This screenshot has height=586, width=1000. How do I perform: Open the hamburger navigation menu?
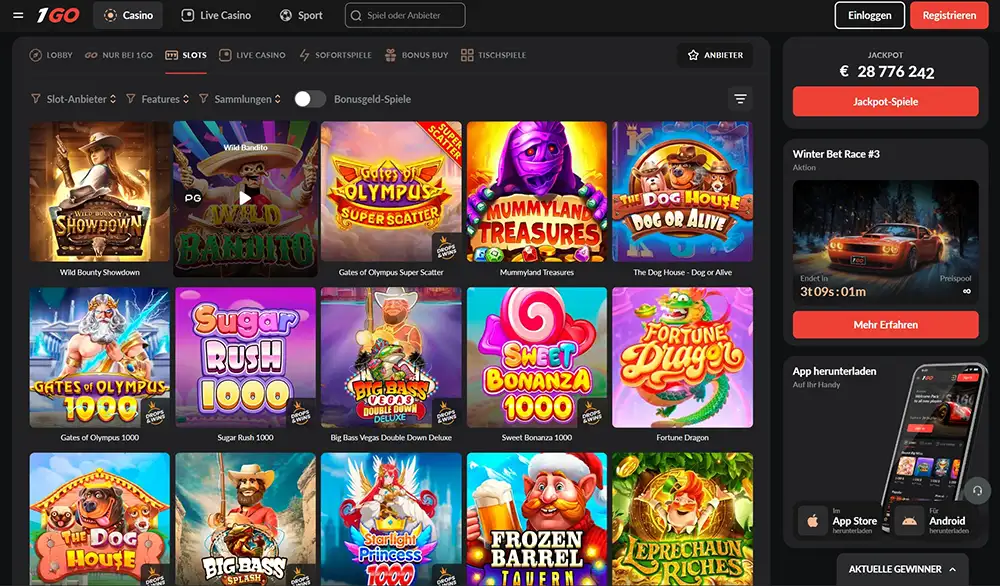[x=17, y=15]
